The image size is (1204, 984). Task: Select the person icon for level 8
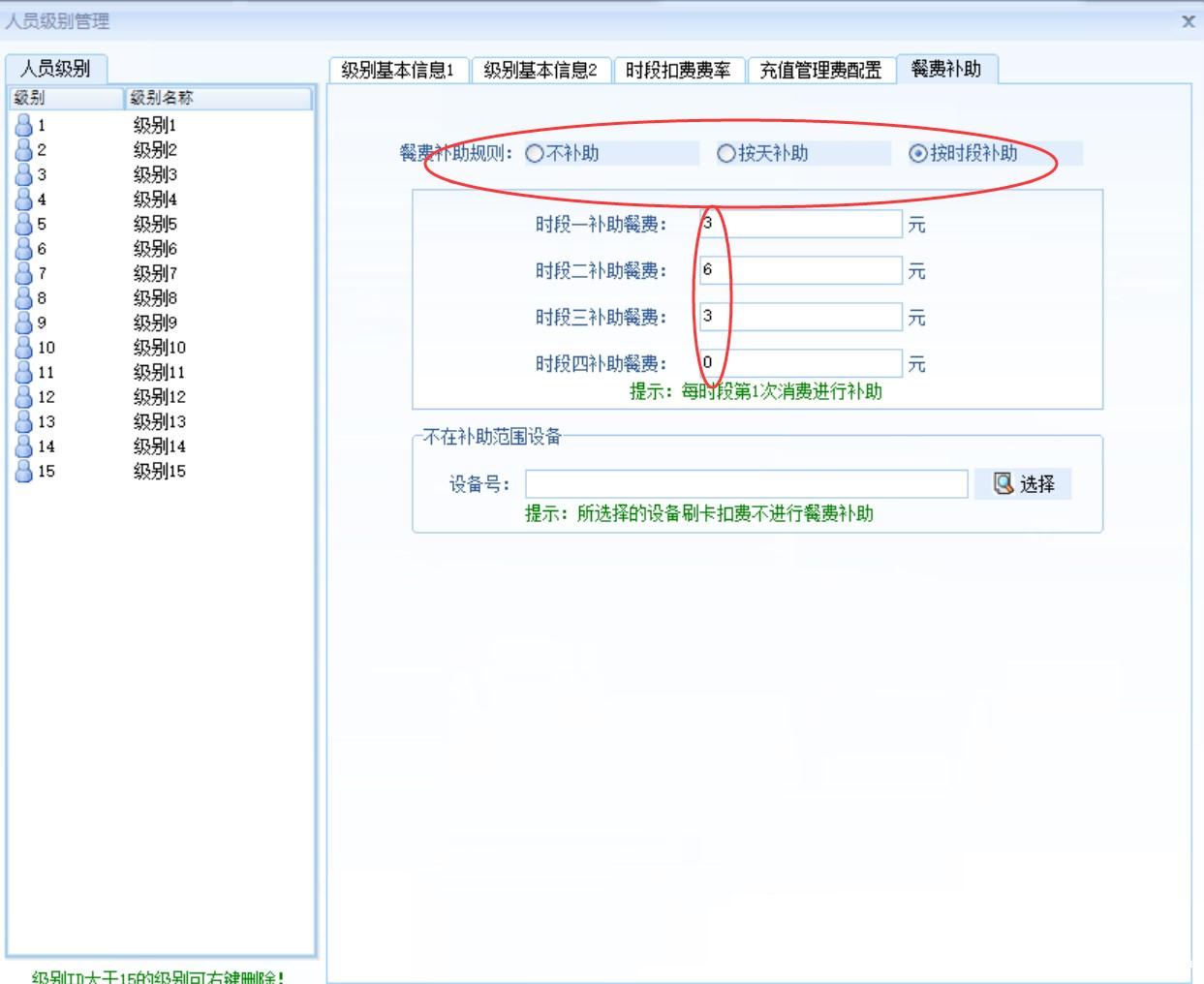[x=24, y=298]
